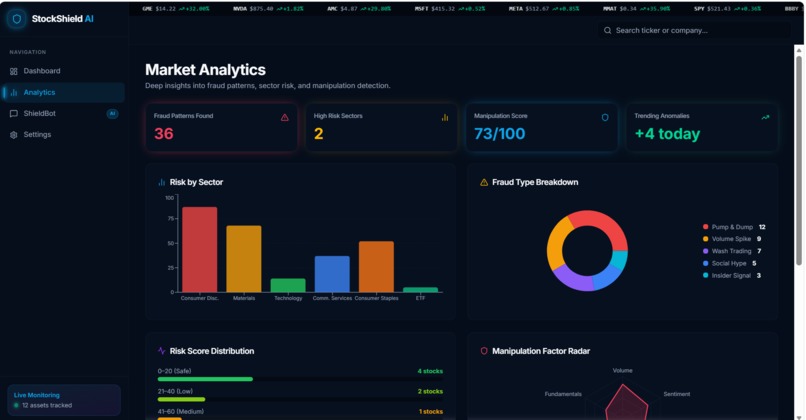Image resolution: width=806 pixels, height=420 pixels.
Task: Click the green live status dot
Action: point(16,406)
